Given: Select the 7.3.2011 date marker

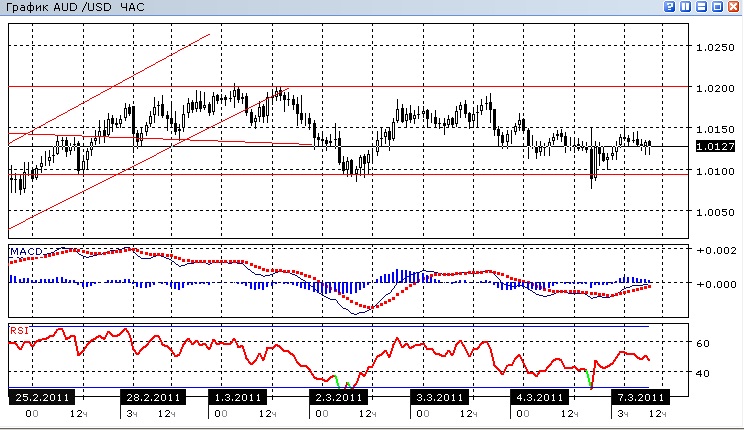Looking at the screenshot, I should [641, 397].
